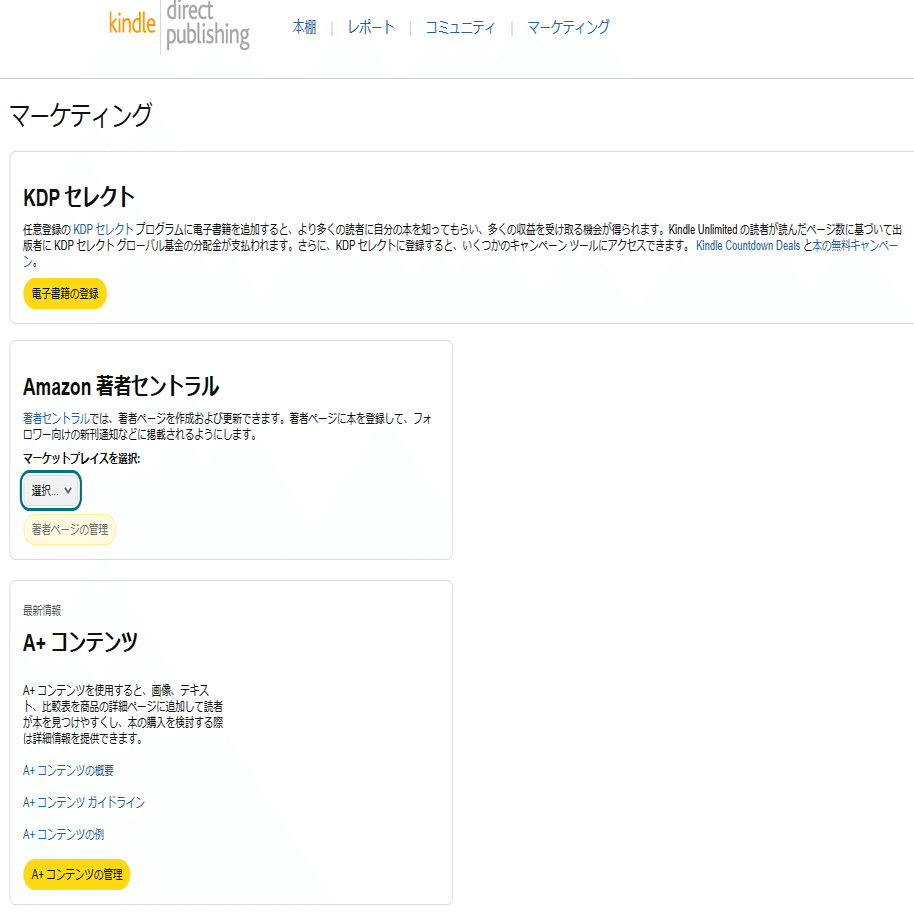Click the 電子書籍の登録 button
This screenshot has width=914, height=914.
(64, 294)
